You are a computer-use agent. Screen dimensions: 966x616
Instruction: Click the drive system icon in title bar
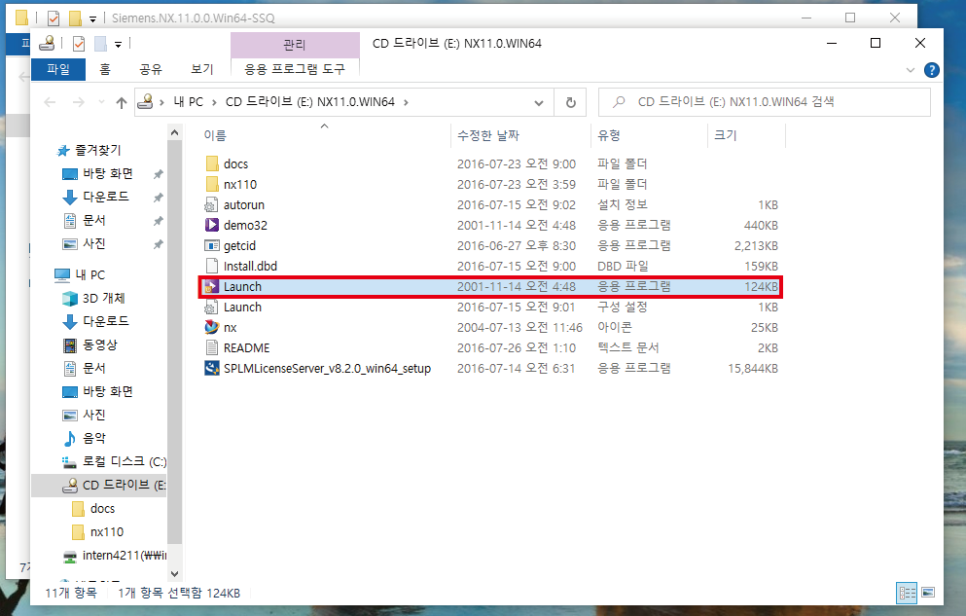tap(47, 43)
